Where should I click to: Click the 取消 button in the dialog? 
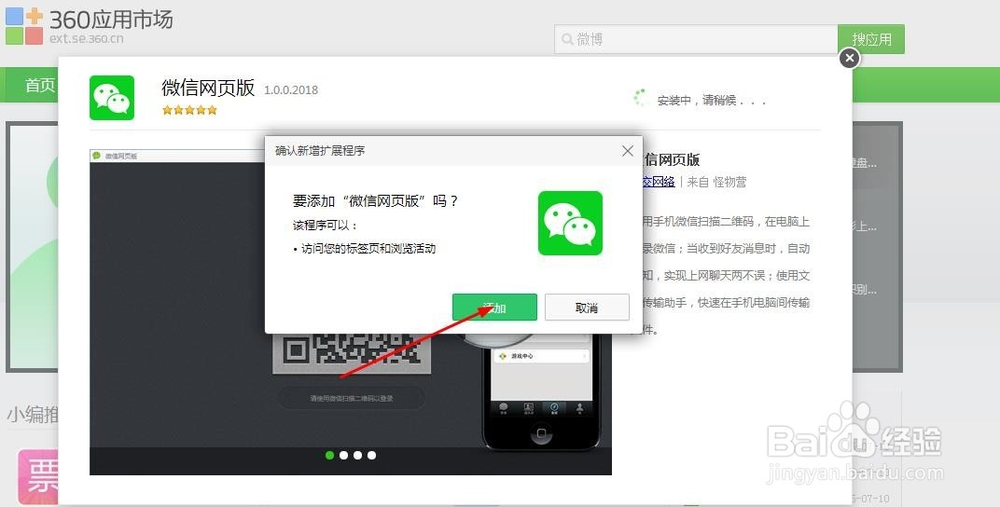tap(587, 307)
